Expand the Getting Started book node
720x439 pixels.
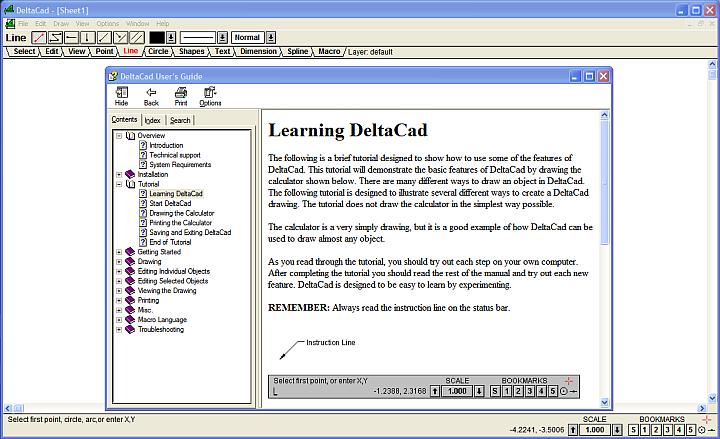(x=119, y=252)
